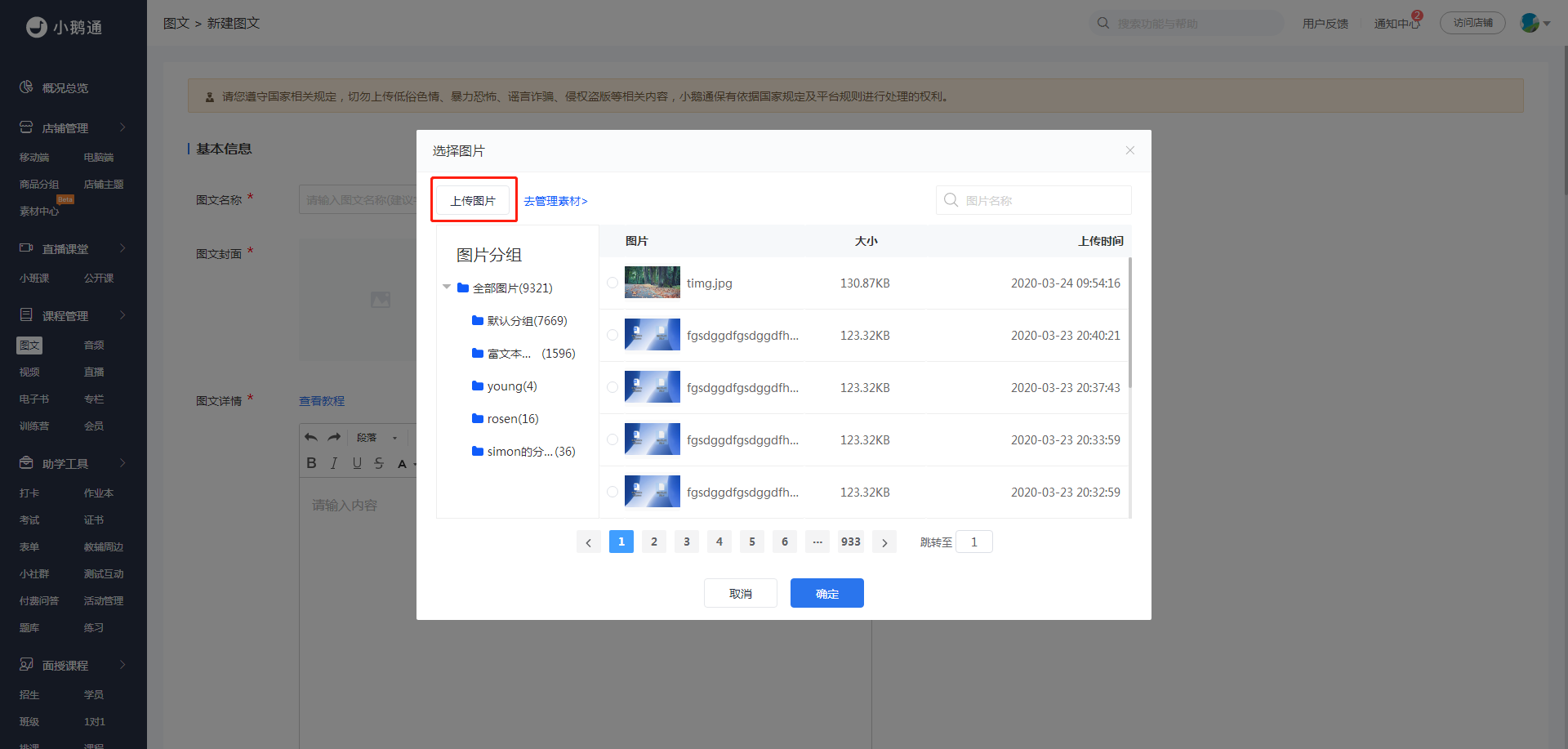Viewport: 1568px width, 749px height.
Task: Click the image list vertical scrollbar
Action: click(1130, 323)
